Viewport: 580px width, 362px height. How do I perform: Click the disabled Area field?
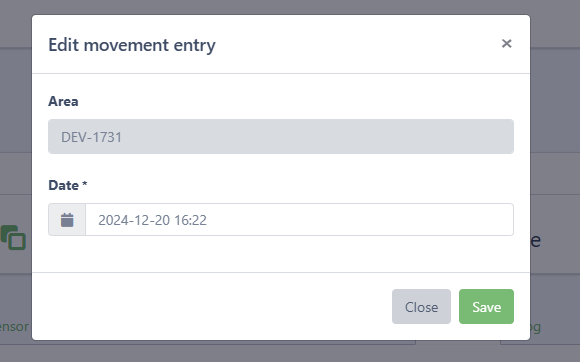[x=281, y=136]
